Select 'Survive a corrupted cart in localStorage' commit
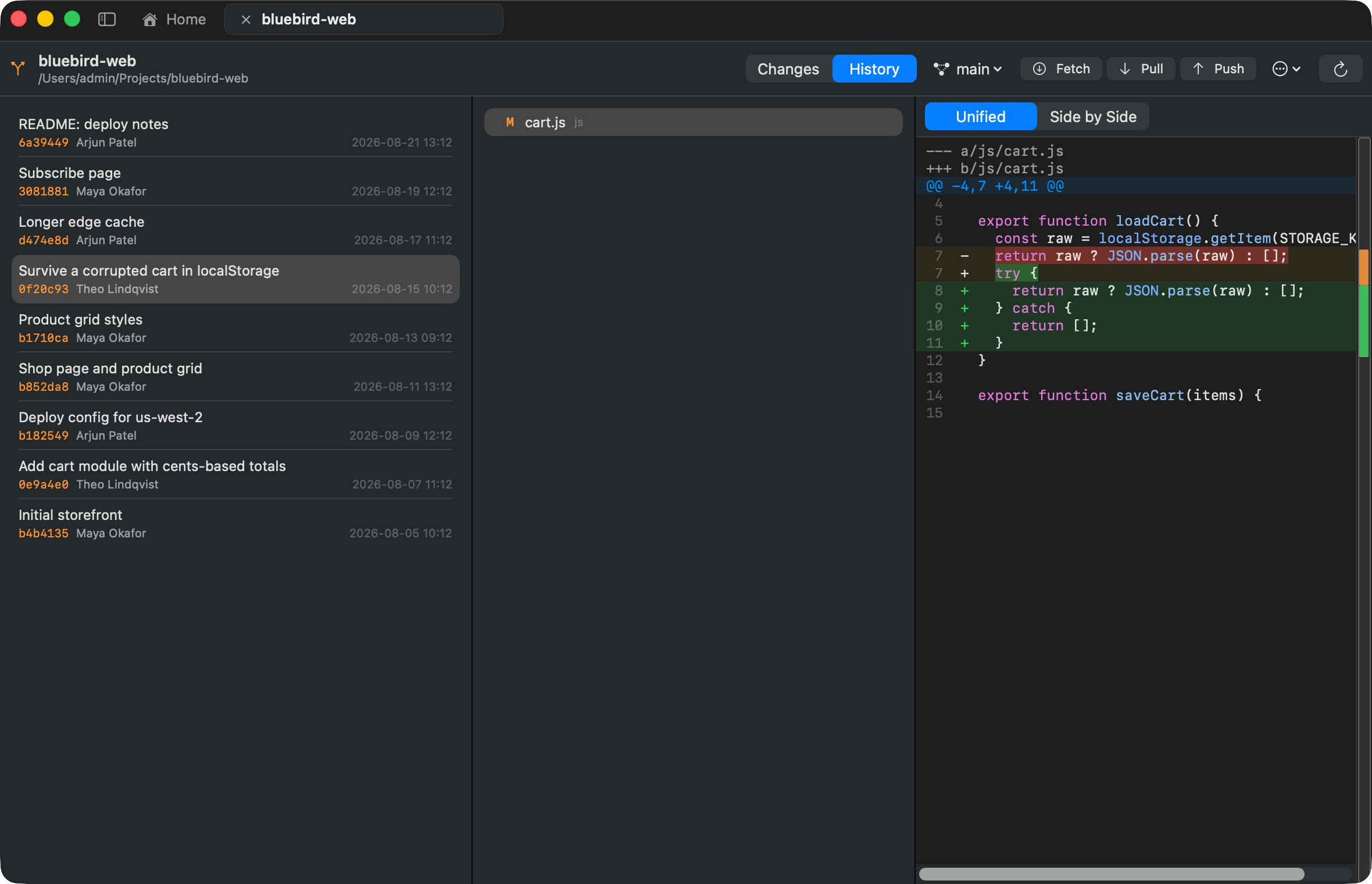Screen dimensions: 1372x884 pyautogui.click(x=235, y=279)
